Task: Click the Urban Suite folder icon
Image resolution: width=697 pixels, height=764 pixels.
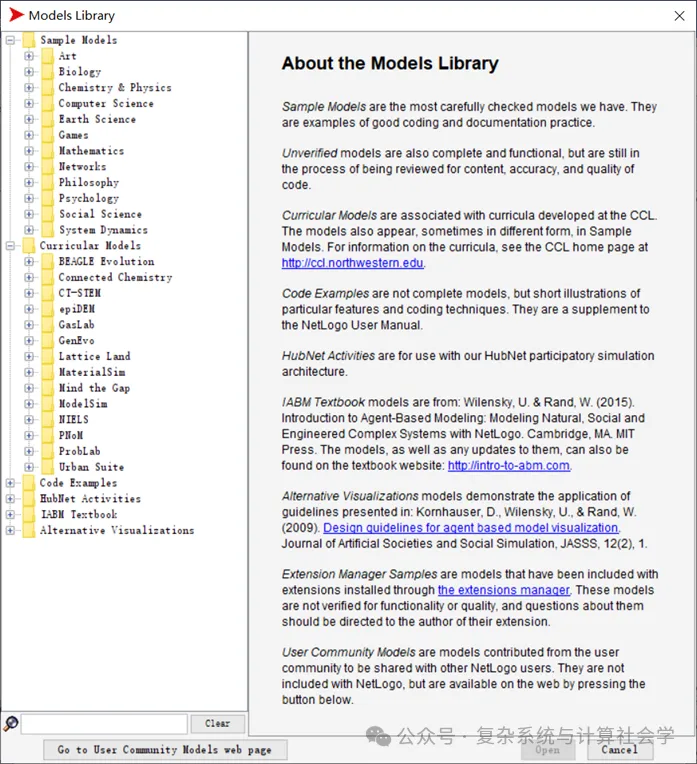Action: [47, 467]
